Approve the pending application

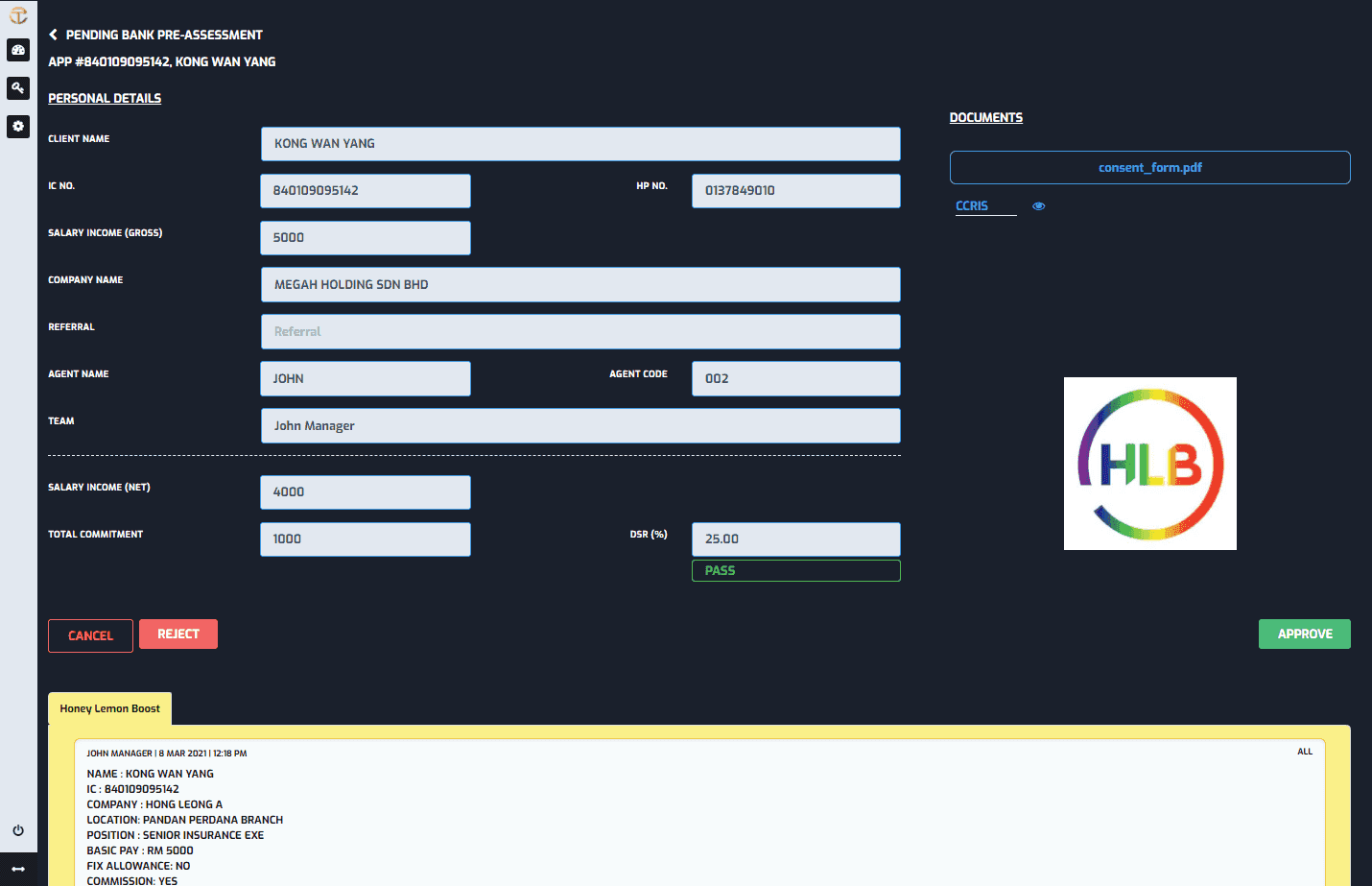click(x=1304, y=634)
